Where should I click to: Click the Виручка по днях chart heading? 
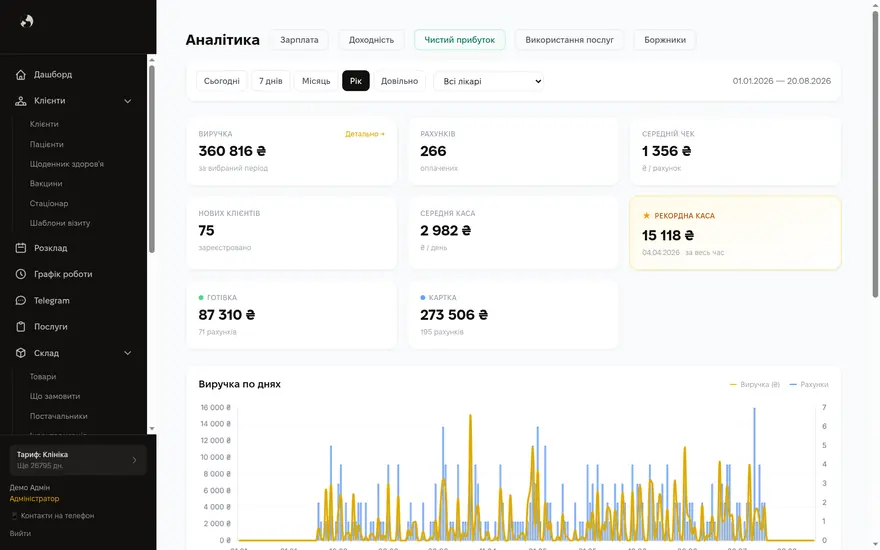240,384
